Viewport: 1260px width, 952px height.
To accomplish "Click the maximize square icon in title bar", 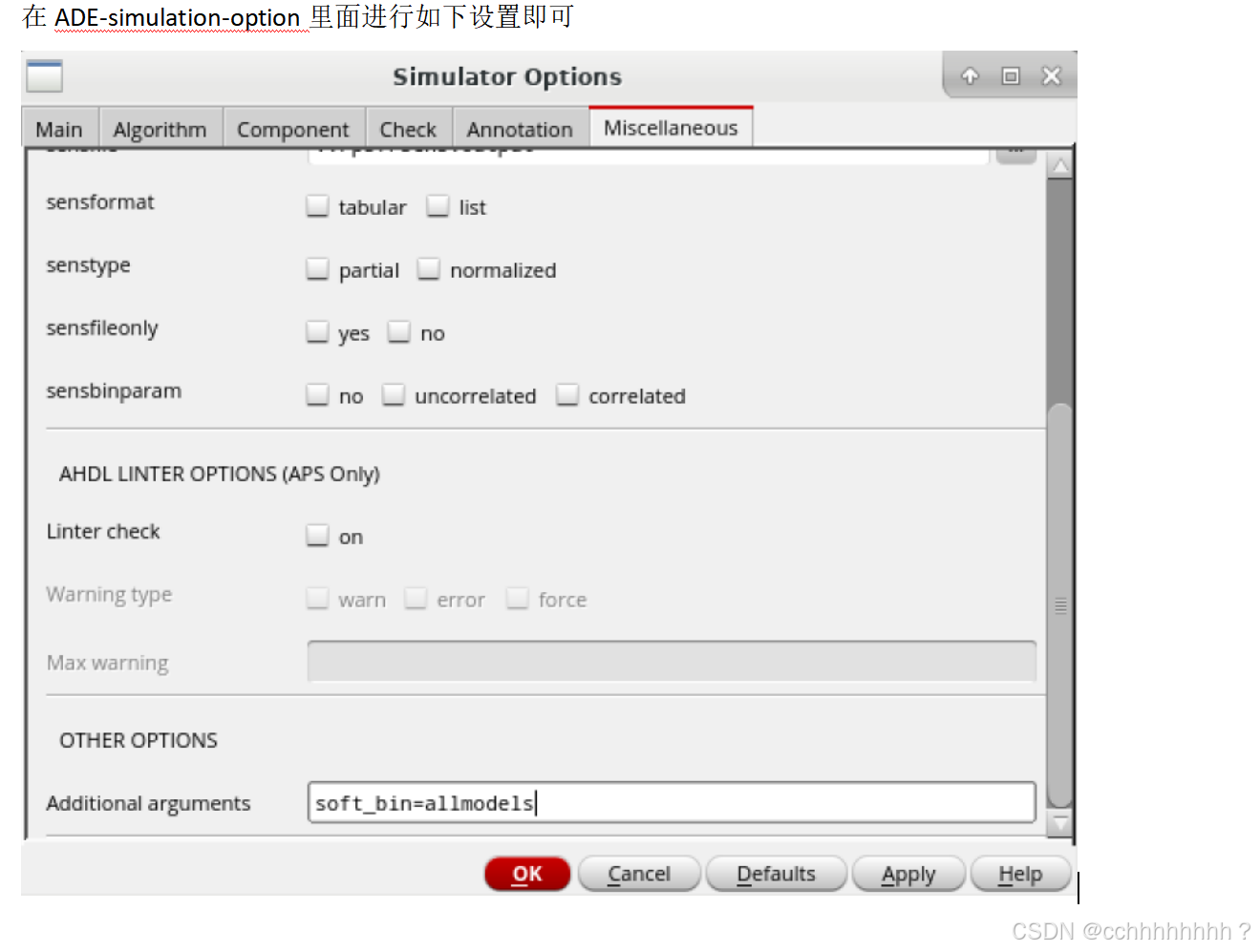I will [x=1011, y=76].
